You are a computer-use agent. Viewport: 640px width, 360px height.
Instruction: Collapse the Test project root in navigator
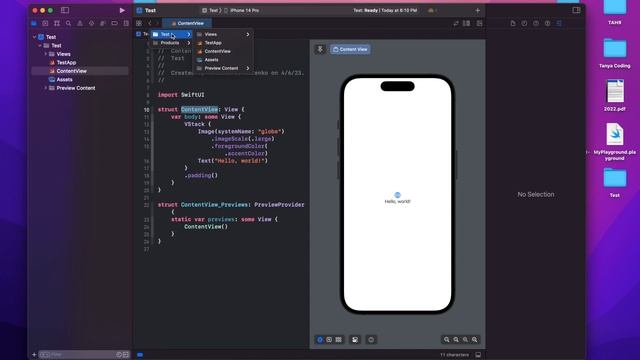[x=34, y=37]
